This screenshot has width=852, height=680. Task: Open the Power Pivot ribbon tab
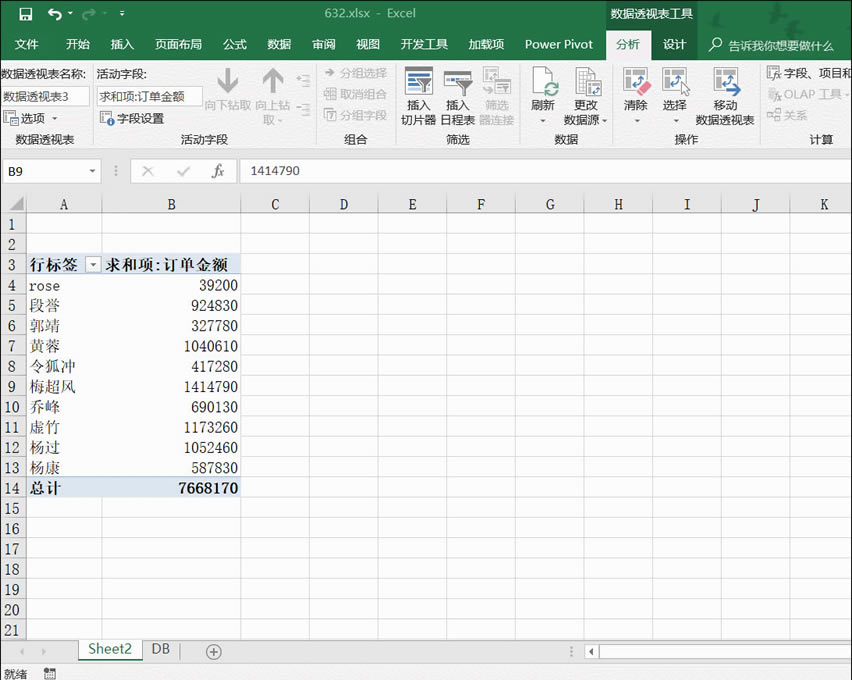(558, 44)
